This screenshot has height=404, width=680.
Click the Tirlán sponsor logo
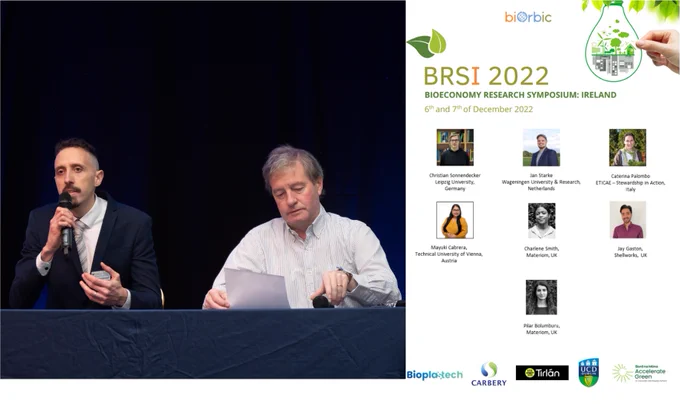click(x=542, y=373)
